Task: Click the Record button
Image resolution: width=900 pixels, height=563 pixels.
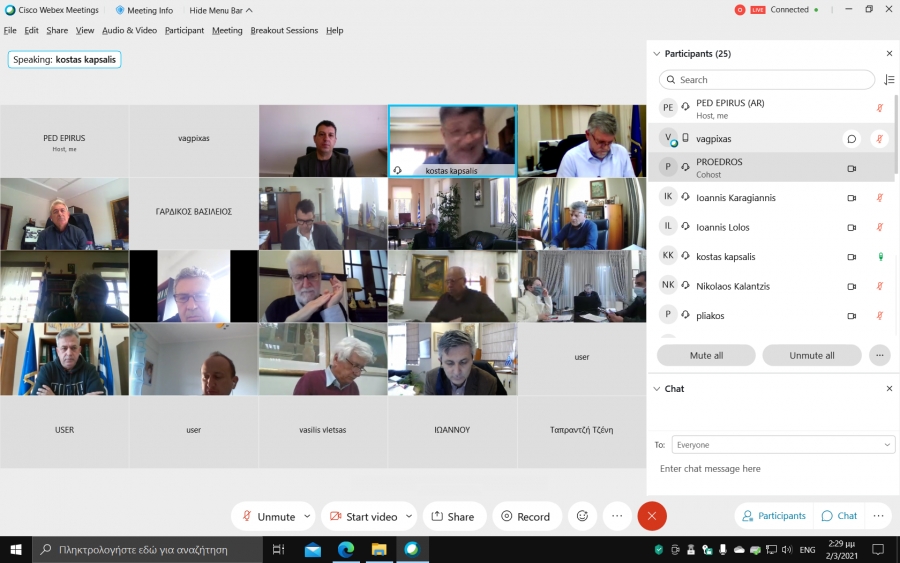Action: (x=526, y=516)
